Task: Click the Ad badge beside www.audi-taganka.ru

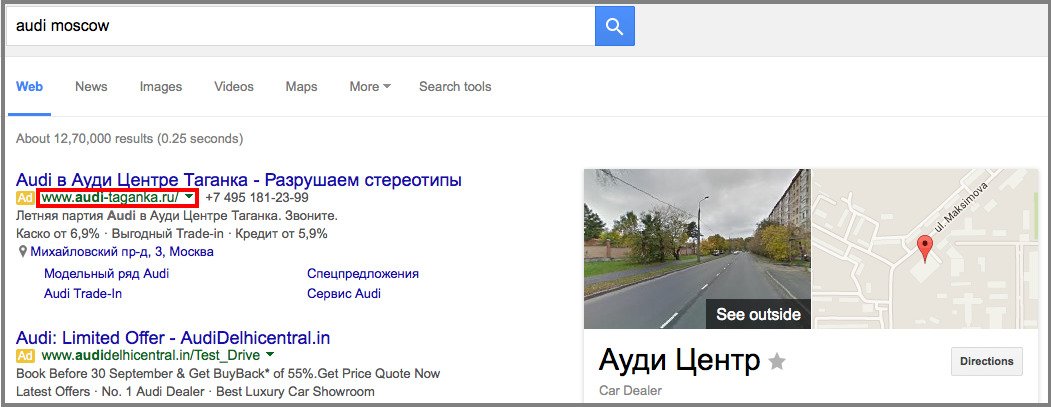Action: pos(25,198)
